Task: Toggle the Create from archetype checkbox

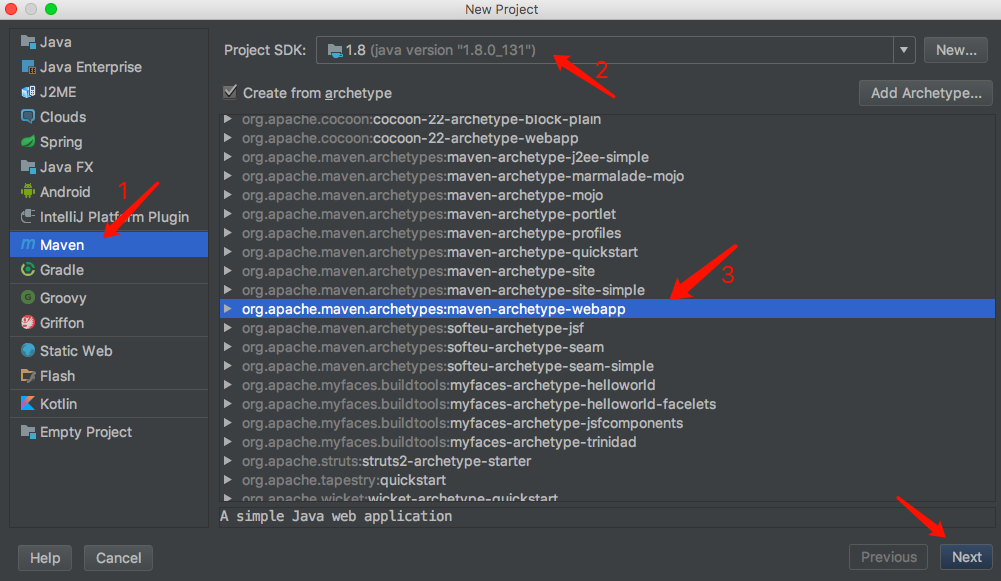Action: pos(230,93)
